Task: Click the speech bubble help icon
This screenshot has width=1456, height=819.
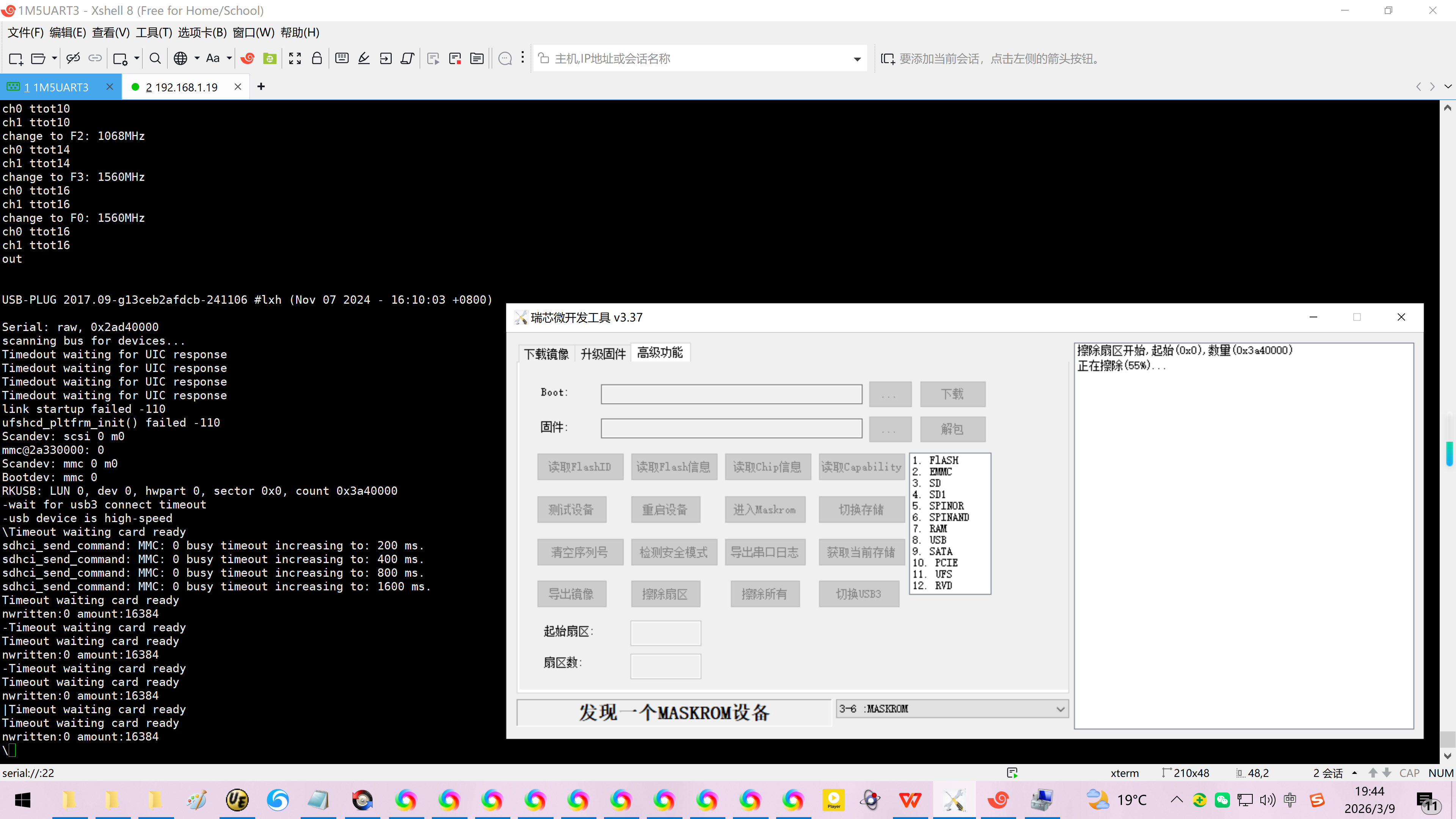Action: coord(505,59)
